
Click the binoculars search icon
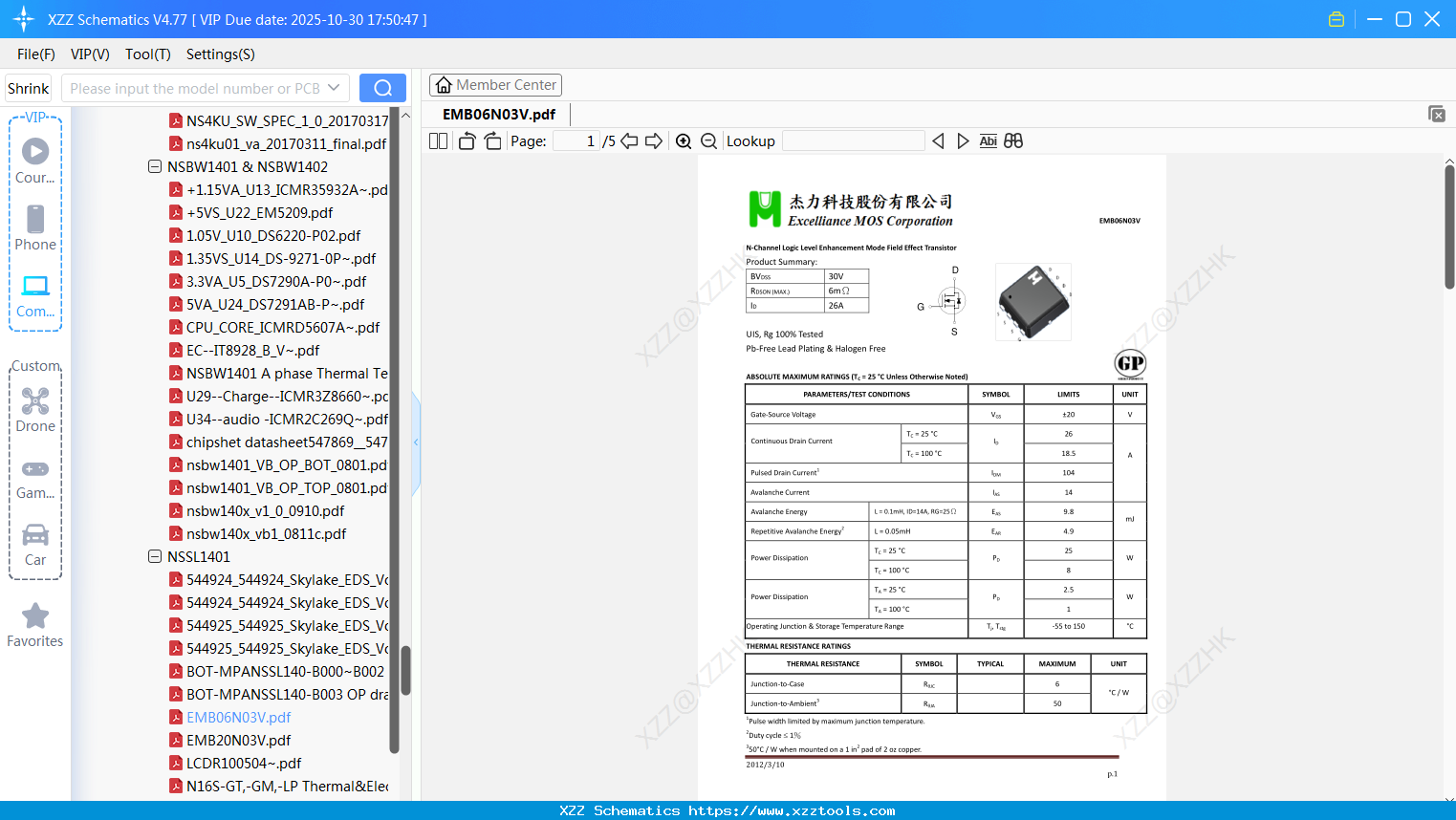tap(1013, 141)
